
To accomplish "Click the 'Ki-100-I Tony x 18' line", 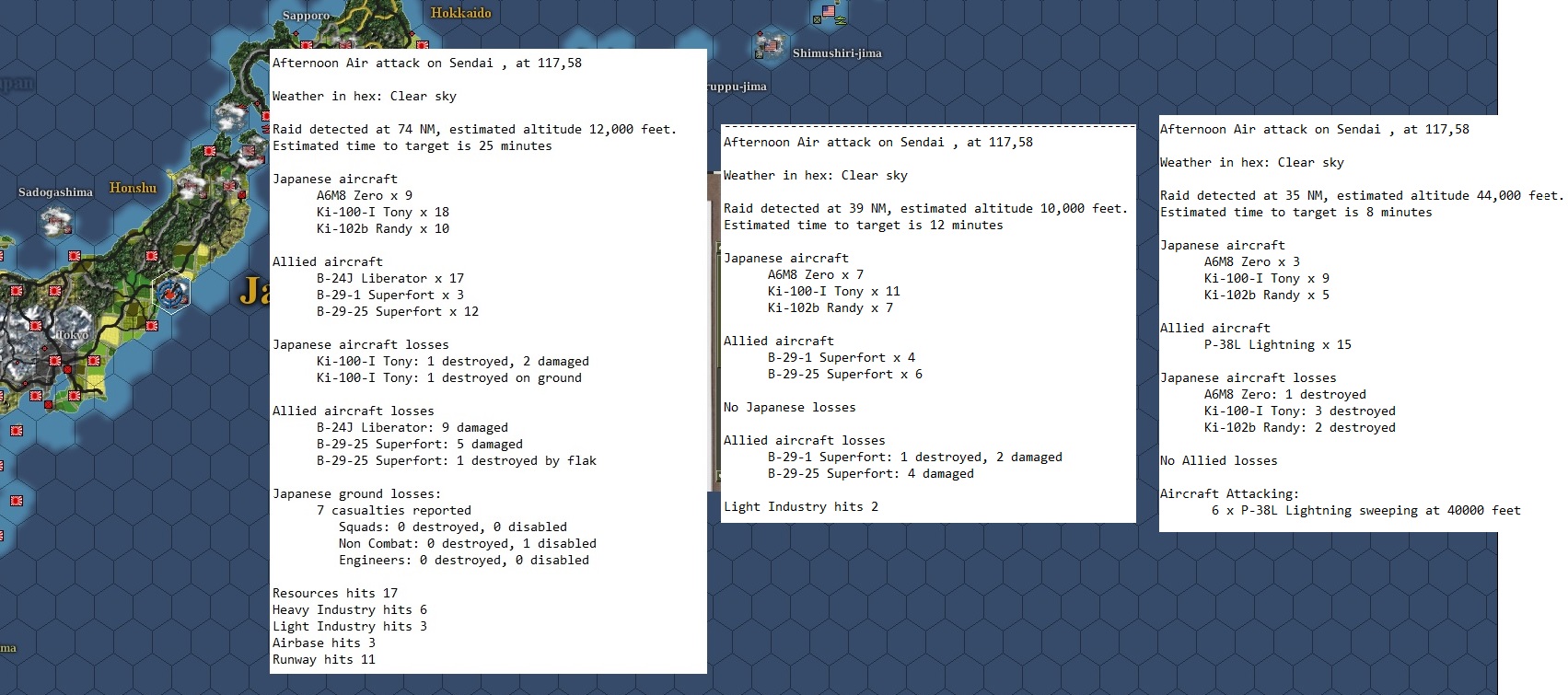I will (383, 213).
